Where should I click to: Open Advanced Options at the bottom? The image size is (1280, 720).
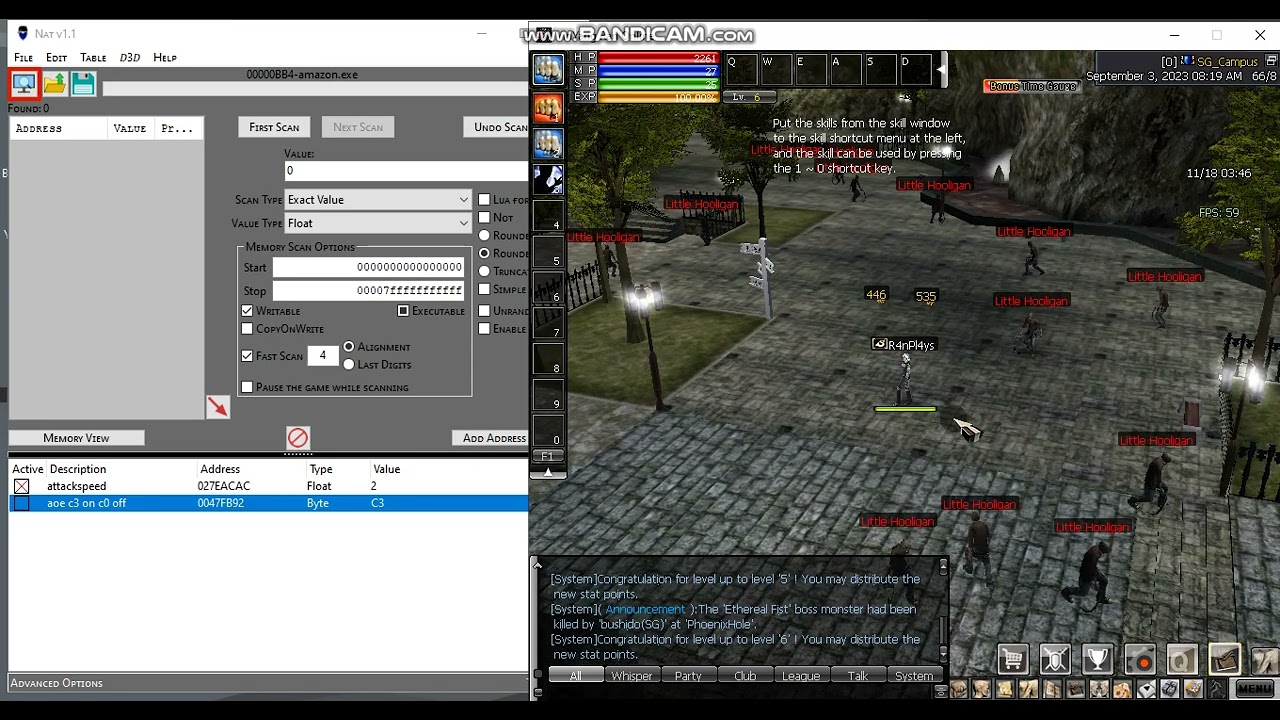tap(56, 683)
